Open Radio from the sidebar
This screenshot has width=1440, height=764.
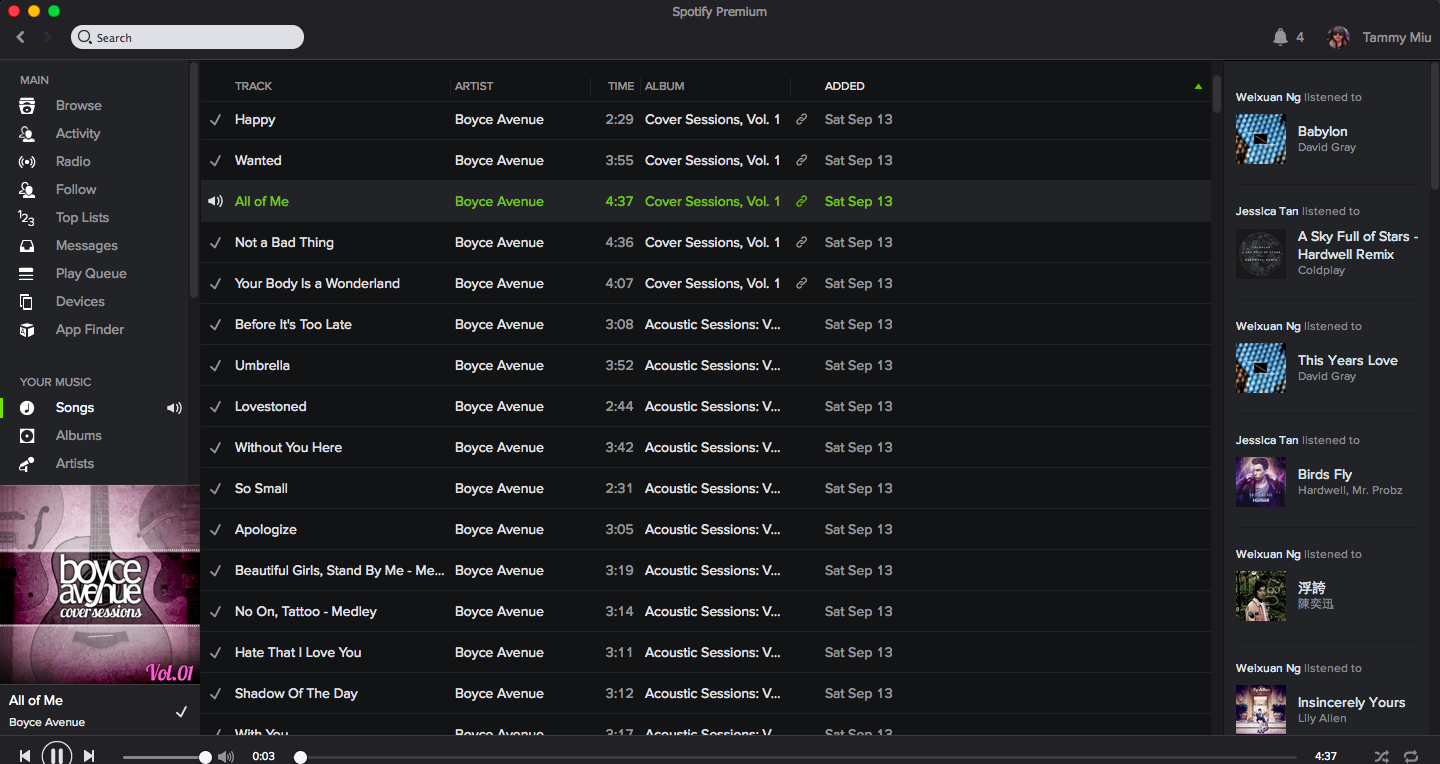[73, 161]
